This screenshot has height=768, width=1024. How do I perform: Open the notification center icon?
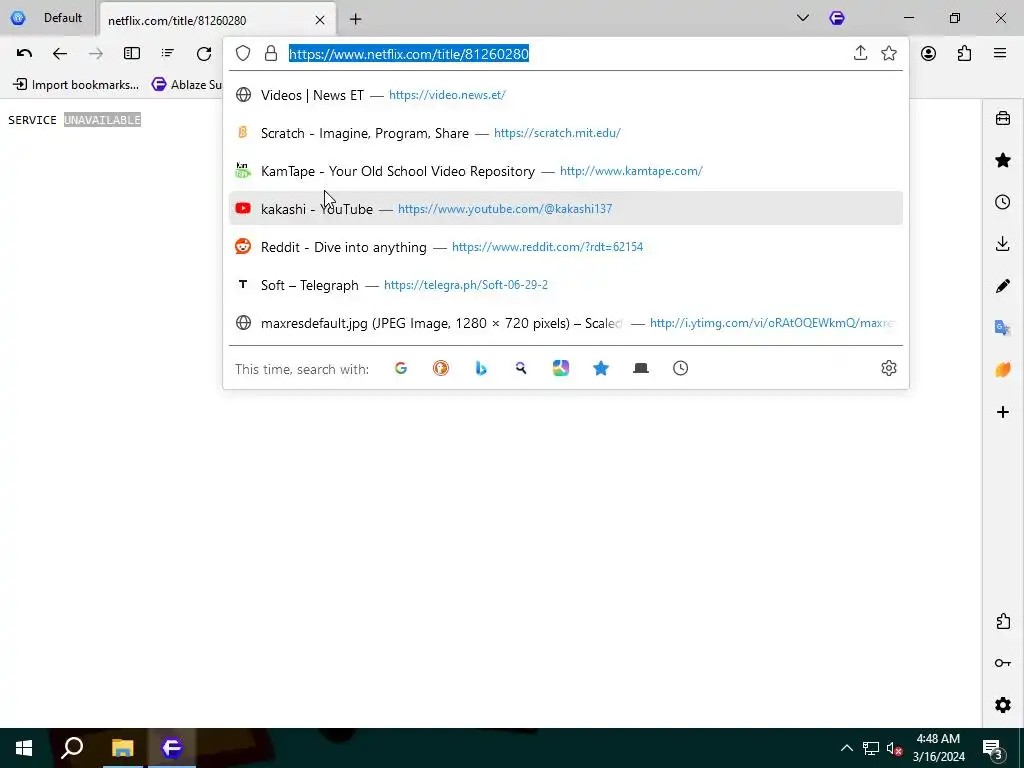point(992,748)
